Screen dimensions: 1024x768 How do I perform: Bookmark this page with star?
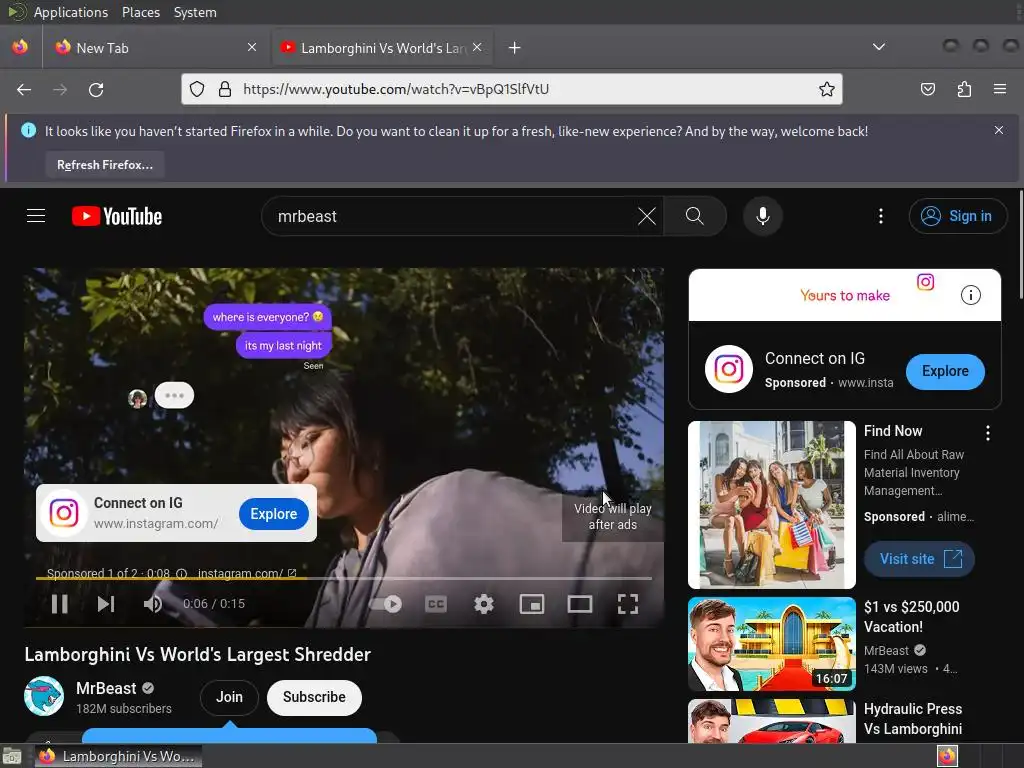827,89
